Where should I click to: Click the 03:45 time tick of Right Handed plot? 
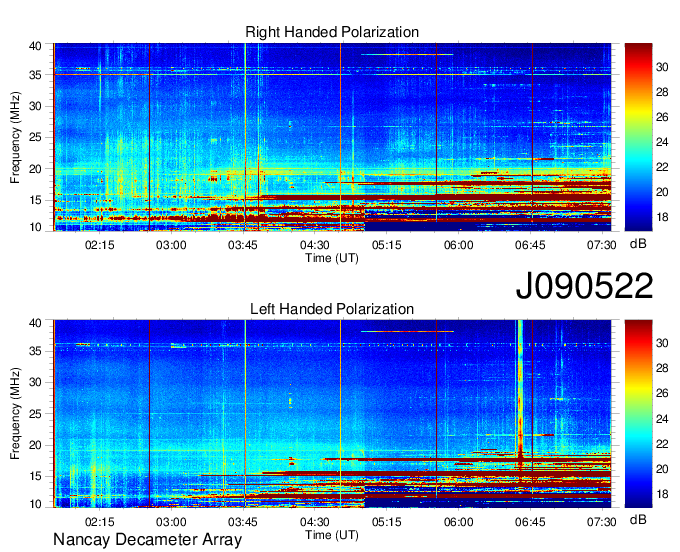[x=243, y=245]
